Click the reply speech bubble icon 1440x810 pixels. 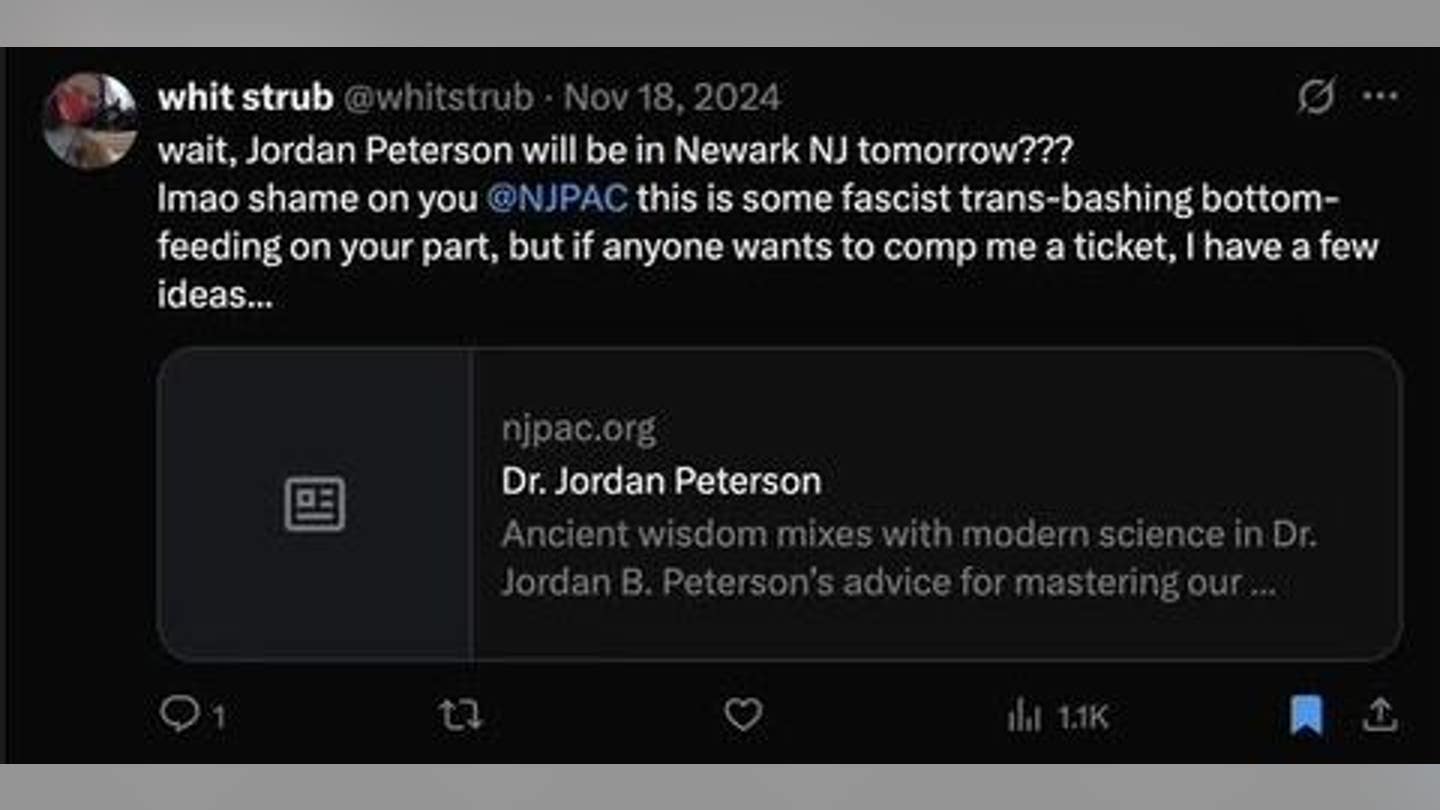tap(179, 714)
